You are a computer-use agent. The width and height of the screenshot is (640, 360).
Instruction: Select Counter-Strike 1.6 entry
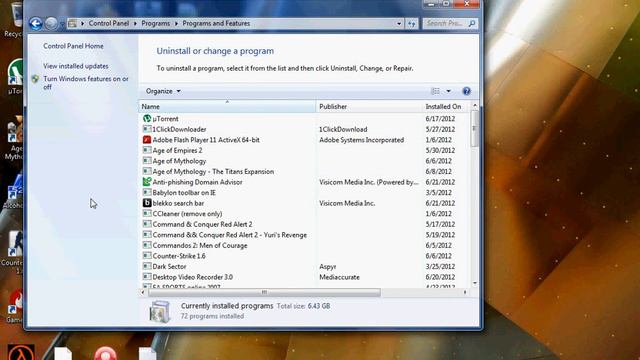pos(179,256)
